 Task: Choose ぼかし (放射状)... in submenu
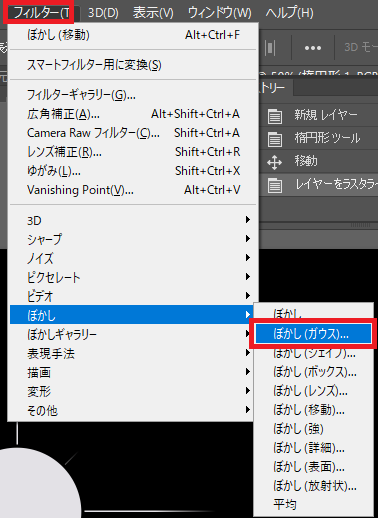[x=313, y=486]
